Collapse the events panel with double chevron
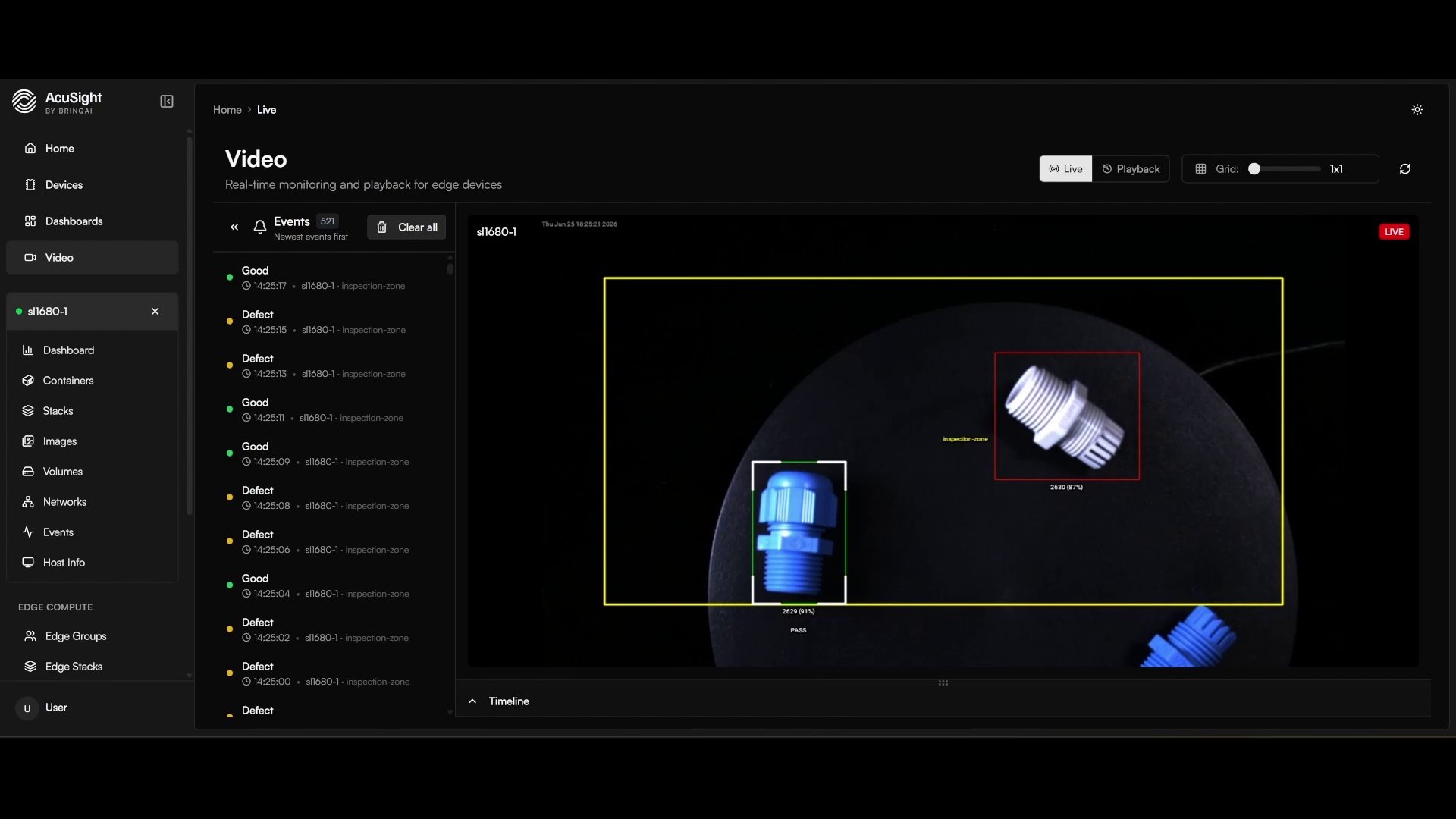The height and width of the screenshot is (819, 1456). (x=234, y=227)
